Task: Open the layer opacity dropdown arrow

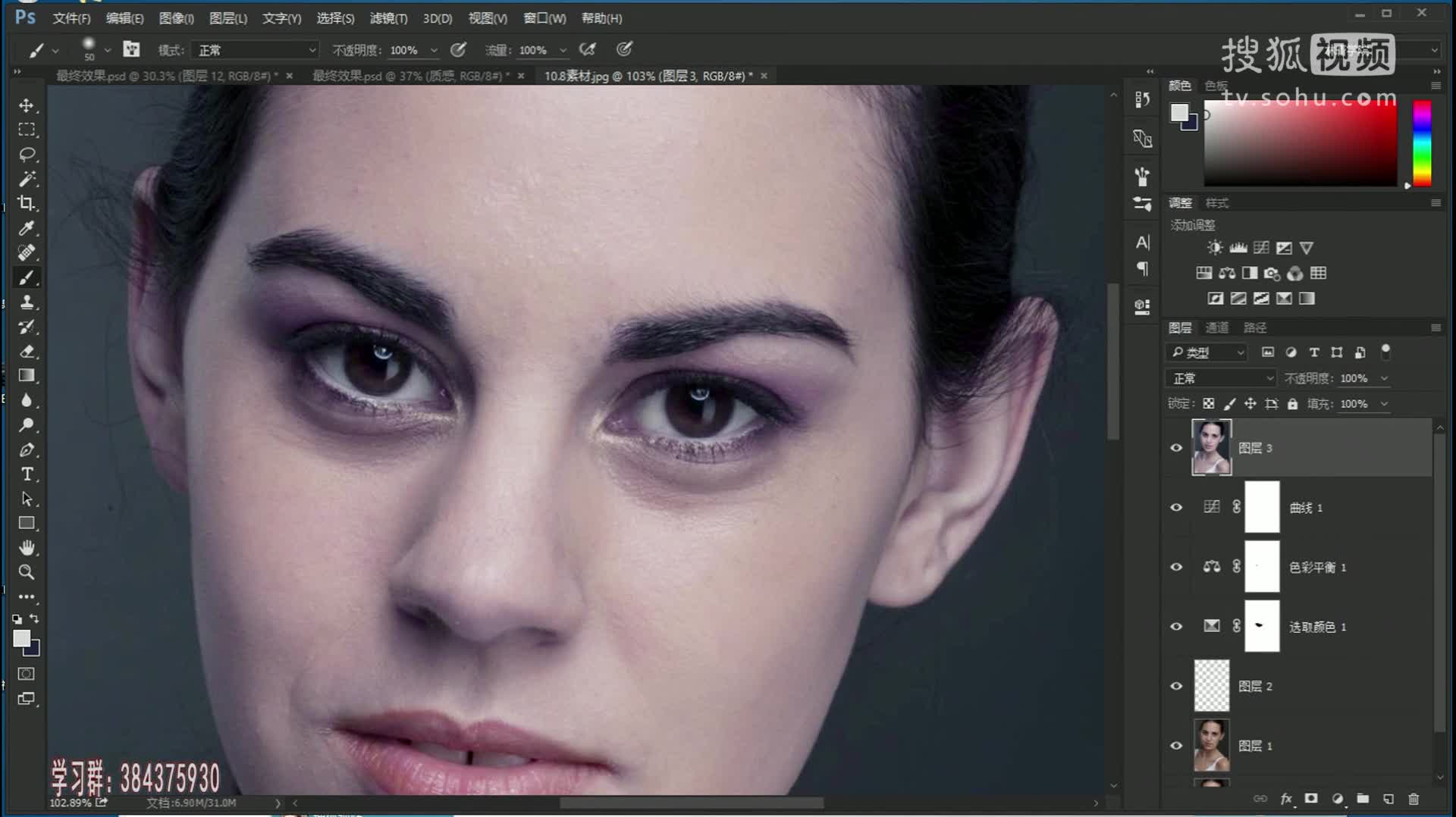Action: tap(1384, 378)
